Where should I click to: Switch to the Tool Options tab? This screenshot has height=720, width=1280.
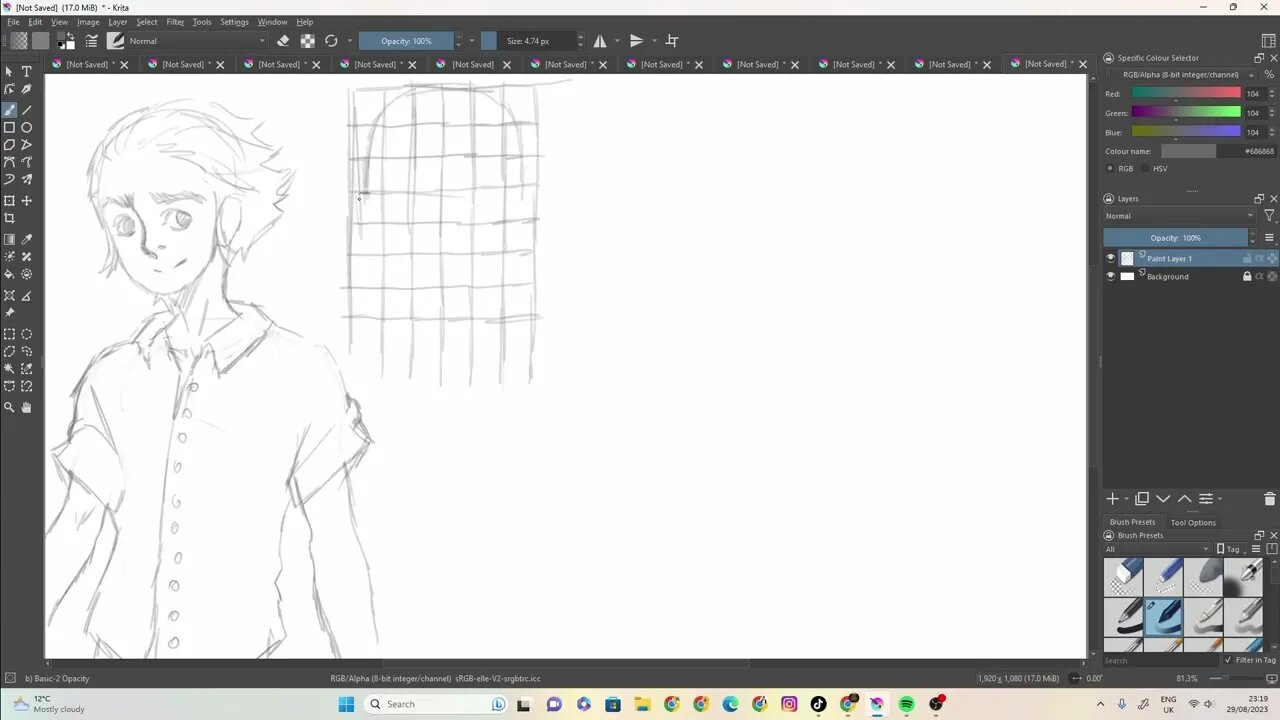coord(1193,522)
